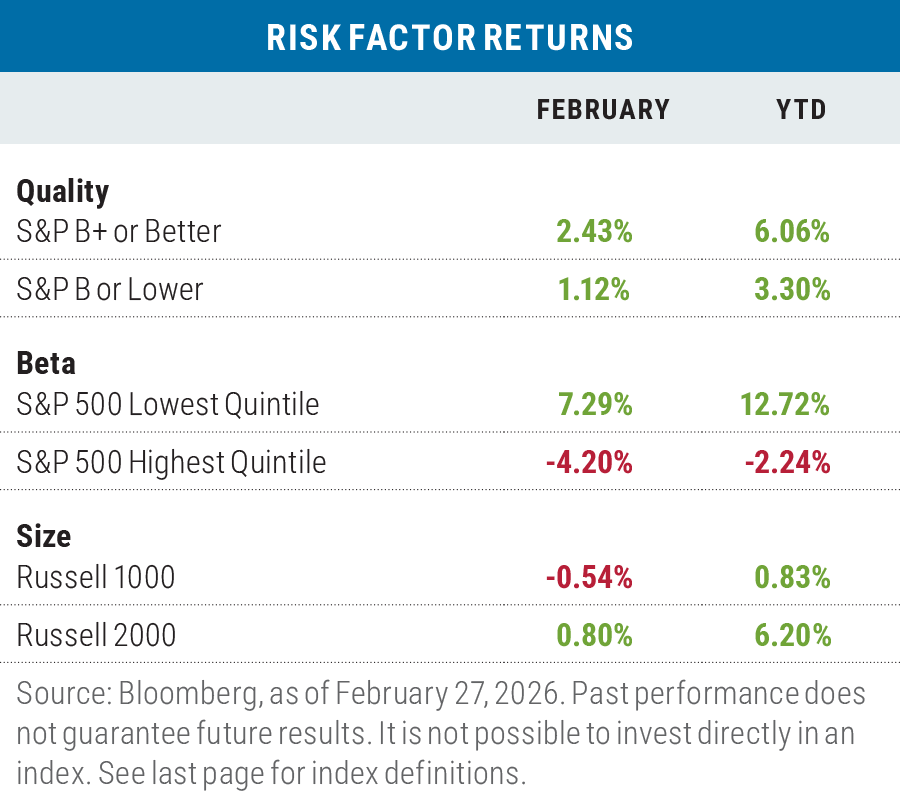Click the red -4.20% February value
The height and width of the screenshot is (803, 900).
590,462
